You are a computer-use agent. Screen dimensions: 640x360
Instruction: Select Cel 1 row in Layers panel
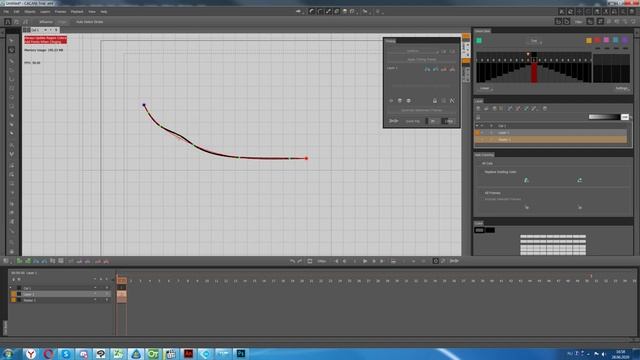(551, 126)
